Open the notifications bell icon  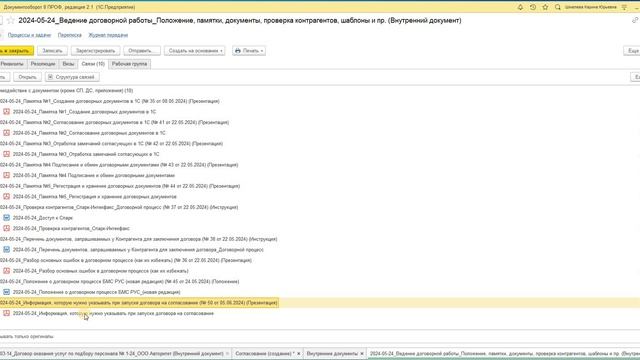(520, 7)
